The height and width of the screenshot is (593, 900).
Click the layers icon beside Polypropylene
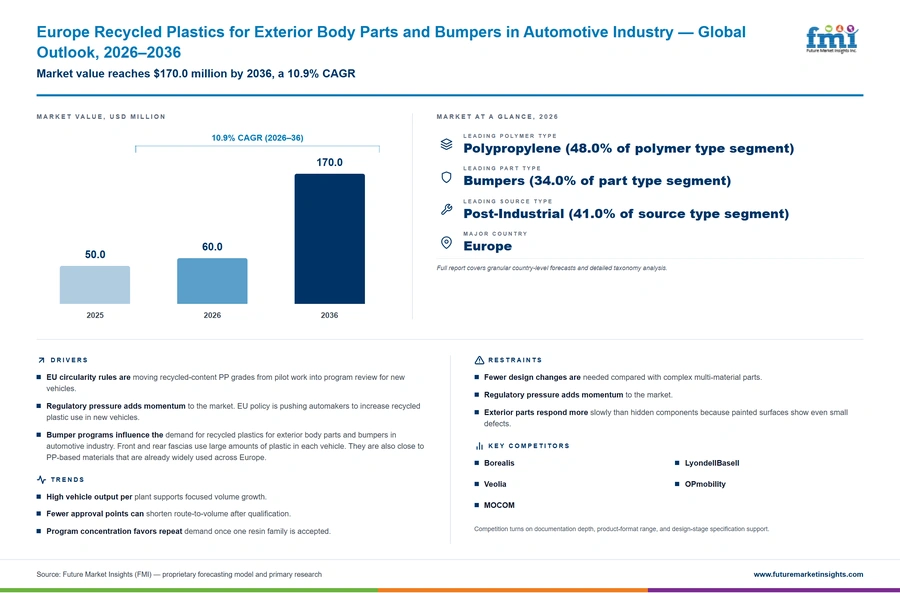coord(446,144)
